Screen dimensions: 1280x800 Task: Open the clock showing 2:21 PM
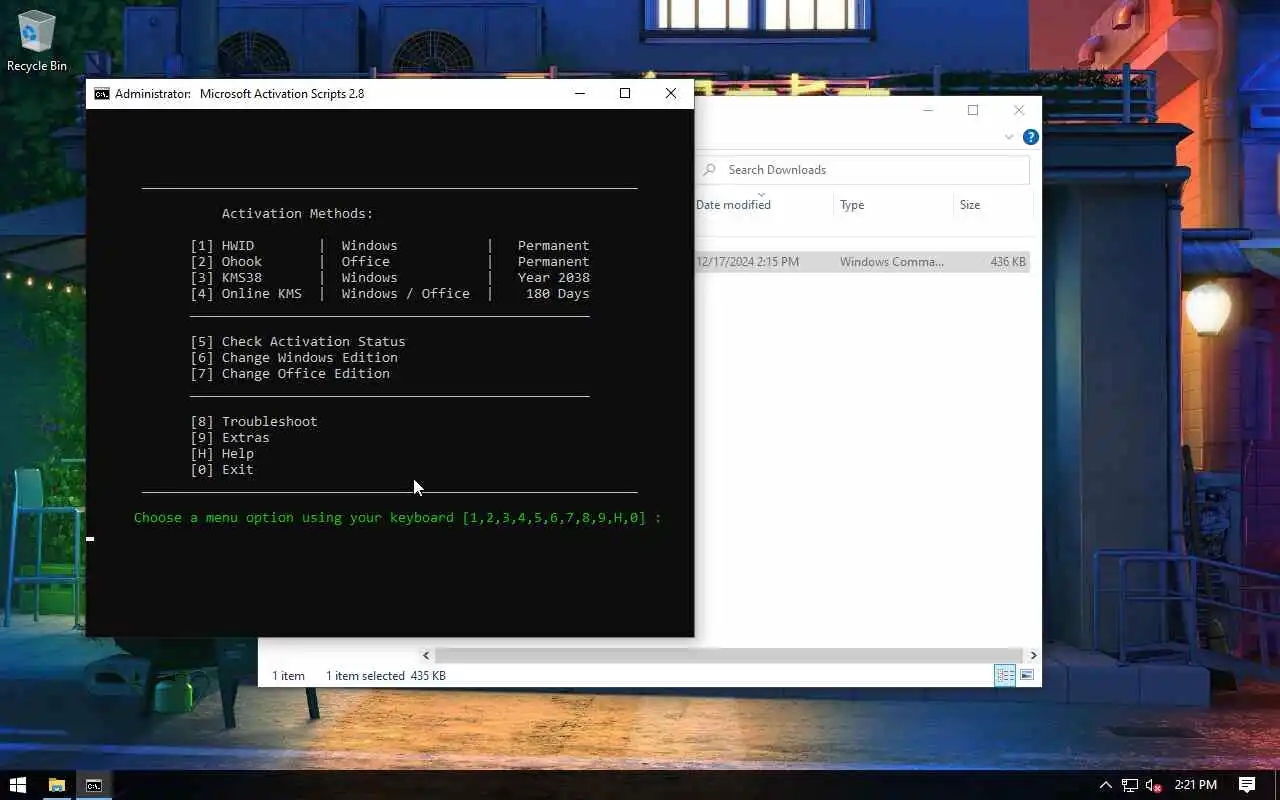point(1195,785)
